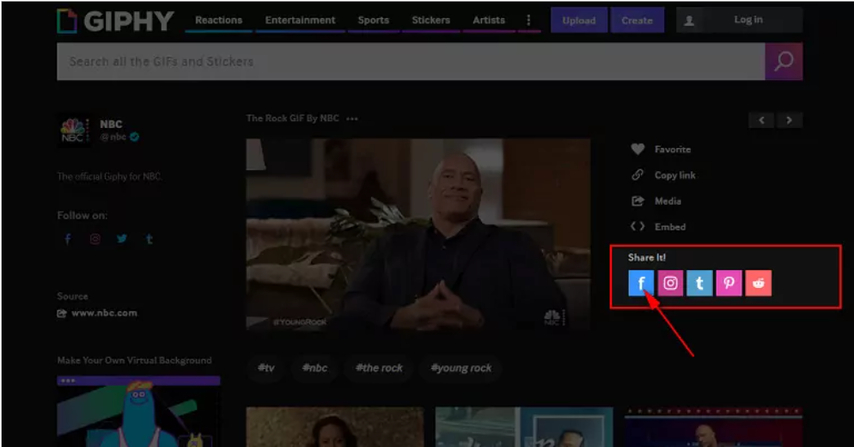Screen dimensions: 854x447
Task: Click the Create button
Action: pos(637,20)
